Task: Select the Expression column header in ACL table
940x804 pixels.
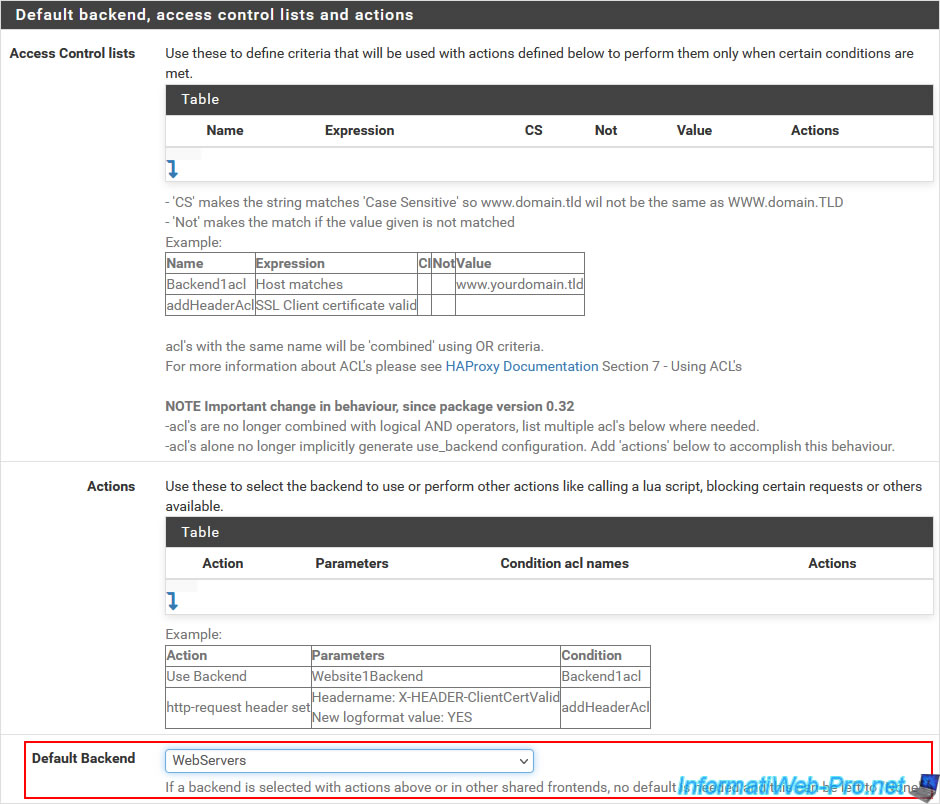Action: (x=360, y=131)
